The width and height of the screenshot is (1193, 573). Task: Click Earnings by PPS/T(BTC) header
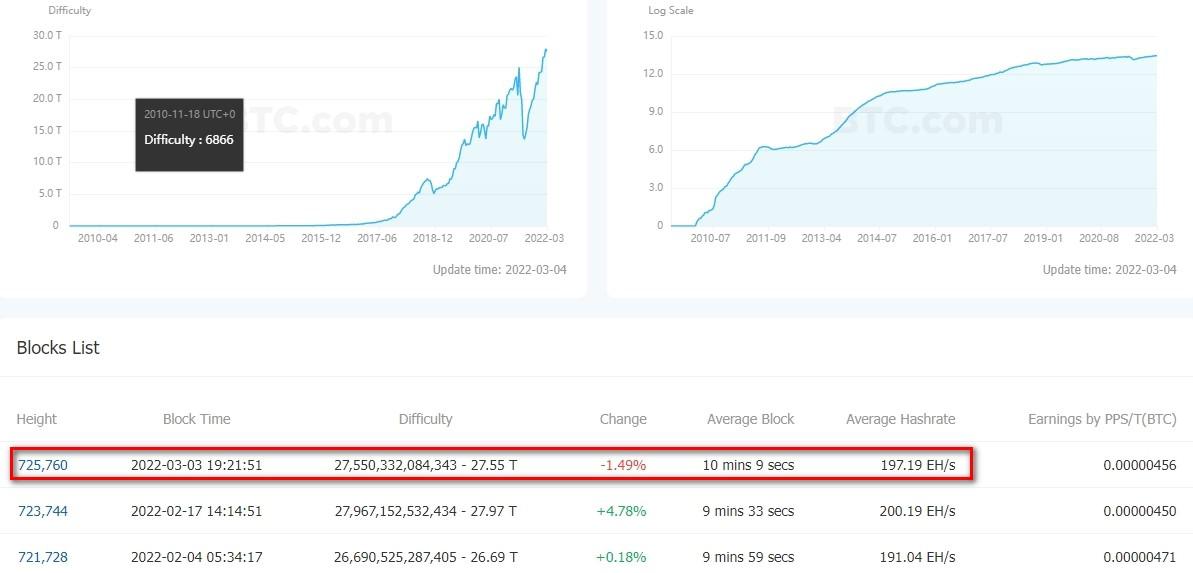click(x=1102, y=419)
